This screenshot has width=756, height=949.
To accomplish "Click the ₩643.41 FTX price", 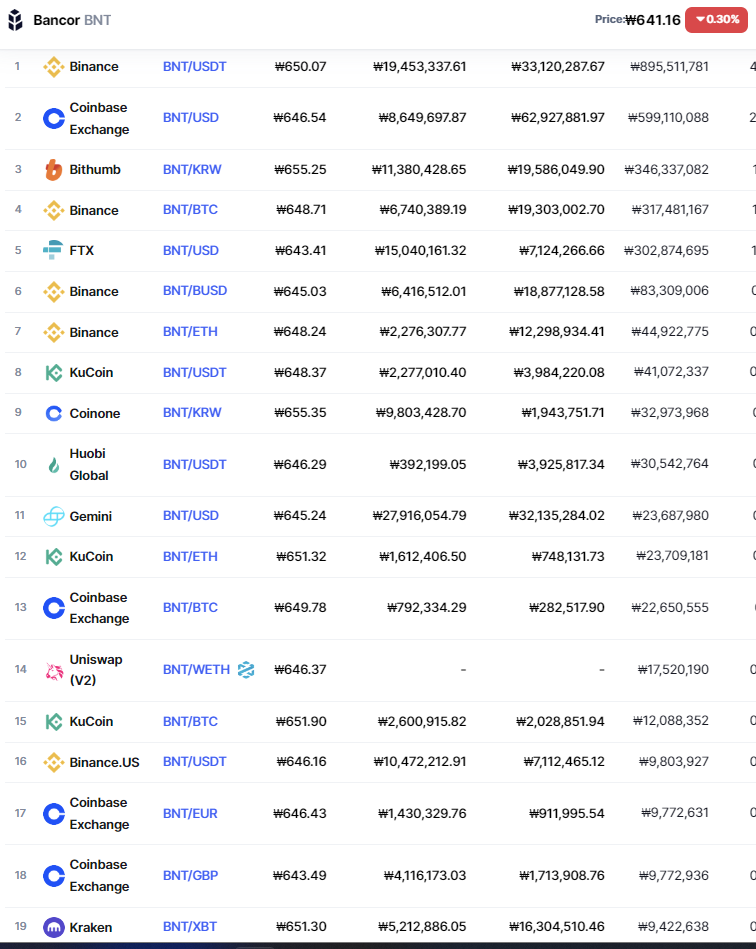I will coord(300,250).
